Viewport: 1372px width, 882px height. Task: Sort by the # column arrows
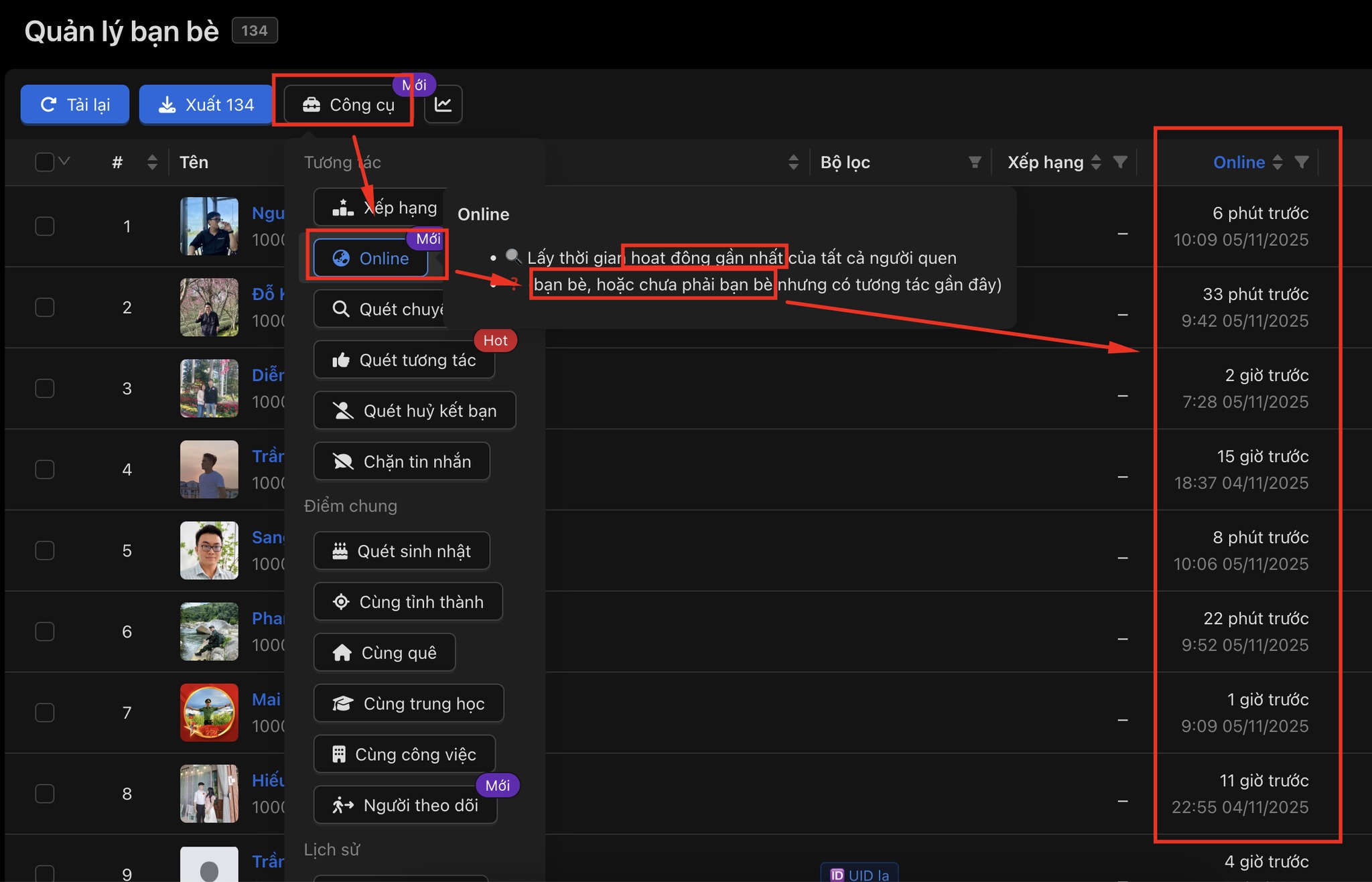click(x=152, y=162)
